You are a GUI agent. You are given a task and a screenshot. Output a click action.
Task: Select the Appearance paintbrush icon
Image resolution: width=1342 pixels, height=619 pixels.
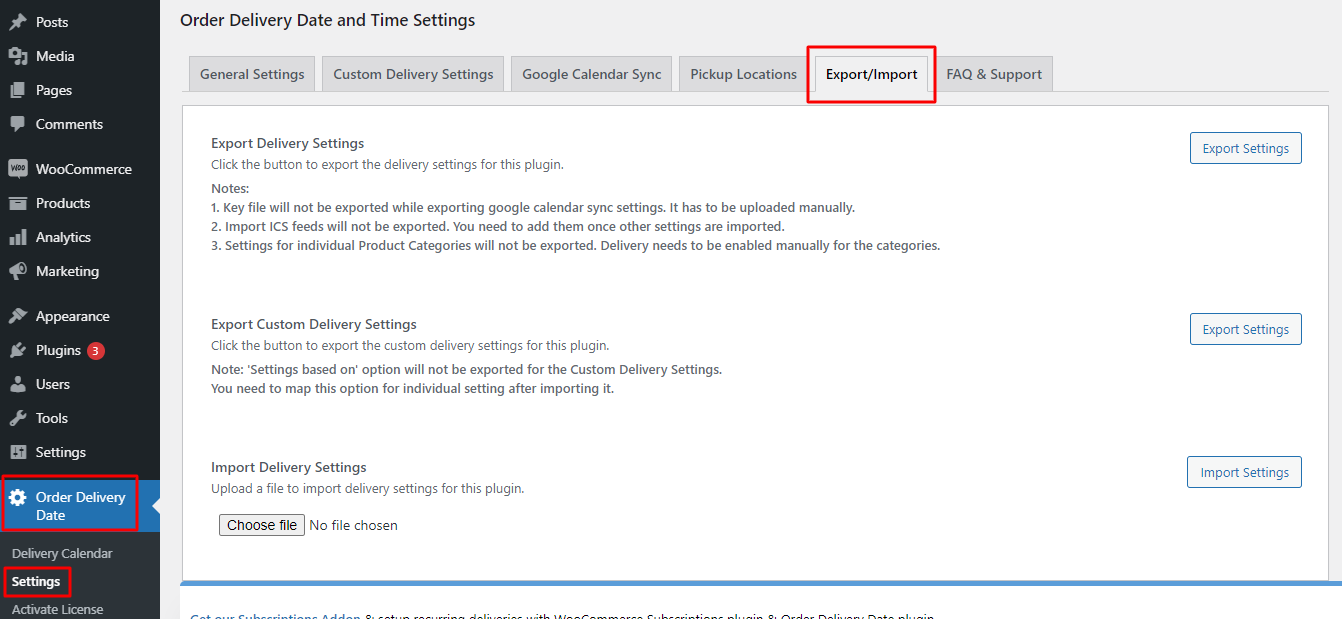[x=22, y=315]
